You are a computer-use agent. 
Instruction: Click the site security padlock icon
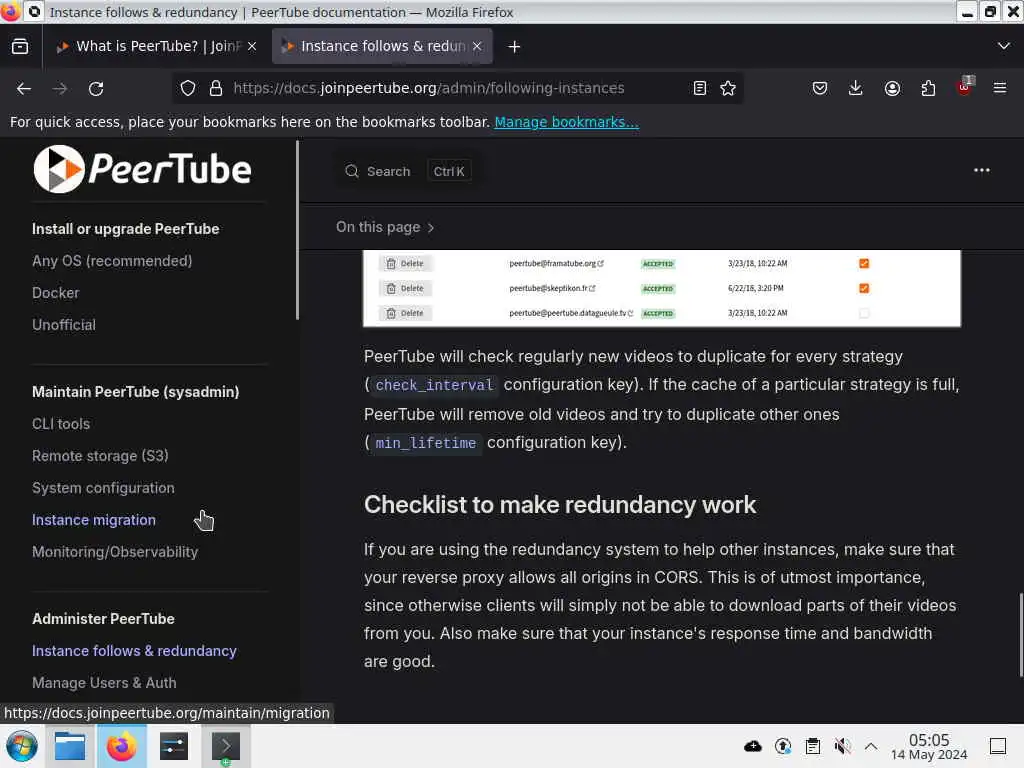coord(216,88)
